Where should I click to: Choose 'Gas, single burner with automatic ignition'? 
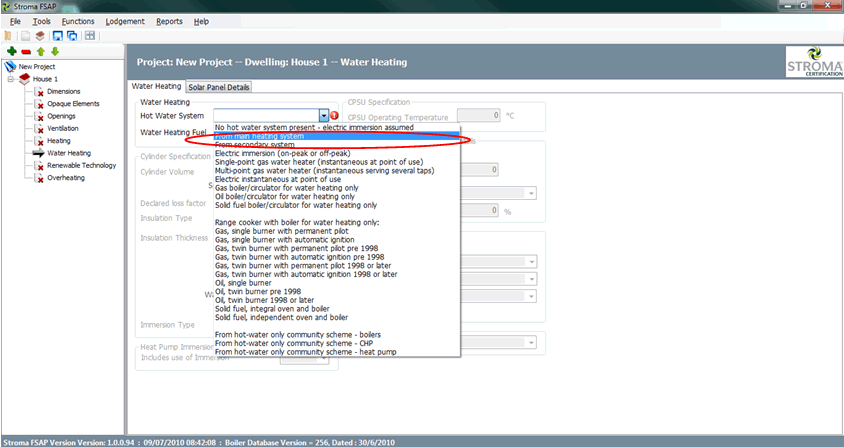[x=337, y=240]
